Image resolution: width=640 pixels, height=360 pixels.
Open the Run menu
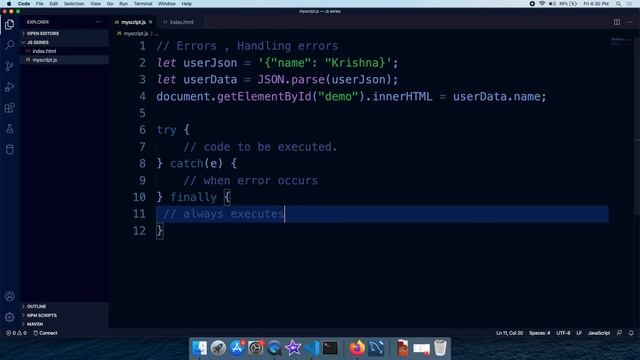(x=123, y=4)
